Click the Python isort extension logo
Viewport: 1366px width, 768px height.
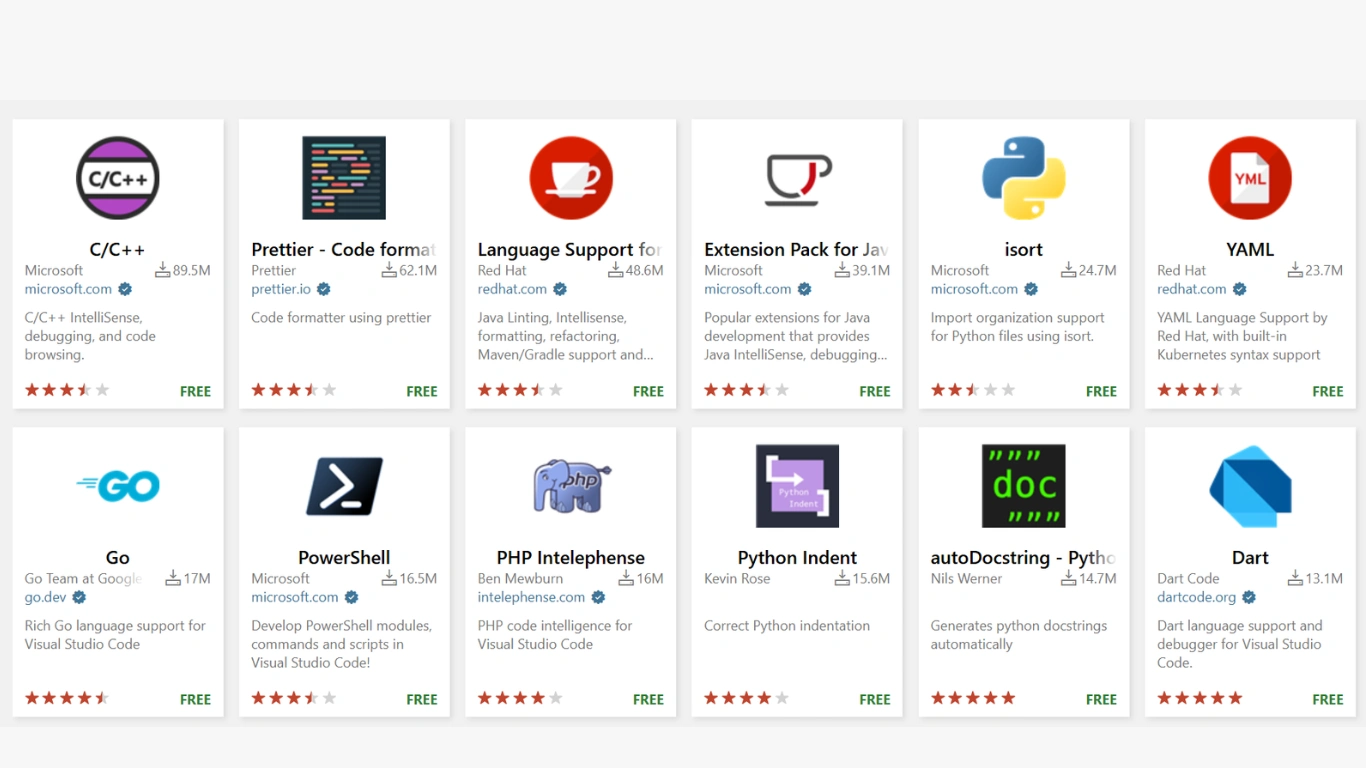1023,178
